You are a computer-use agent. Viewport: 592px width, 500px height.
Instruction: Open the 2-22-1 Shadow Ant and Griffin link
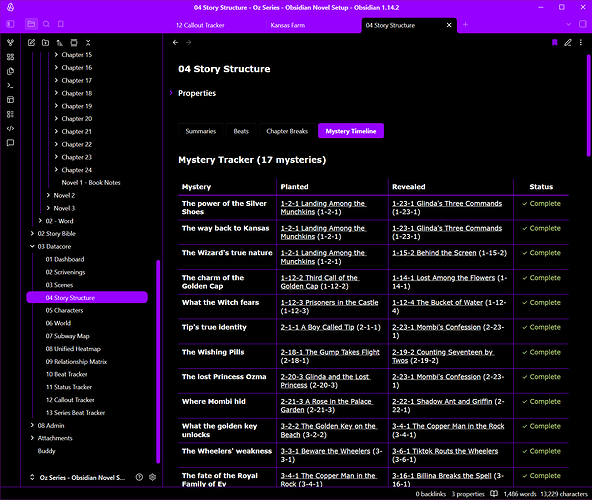pyautogui.click(x=442, y=401)
